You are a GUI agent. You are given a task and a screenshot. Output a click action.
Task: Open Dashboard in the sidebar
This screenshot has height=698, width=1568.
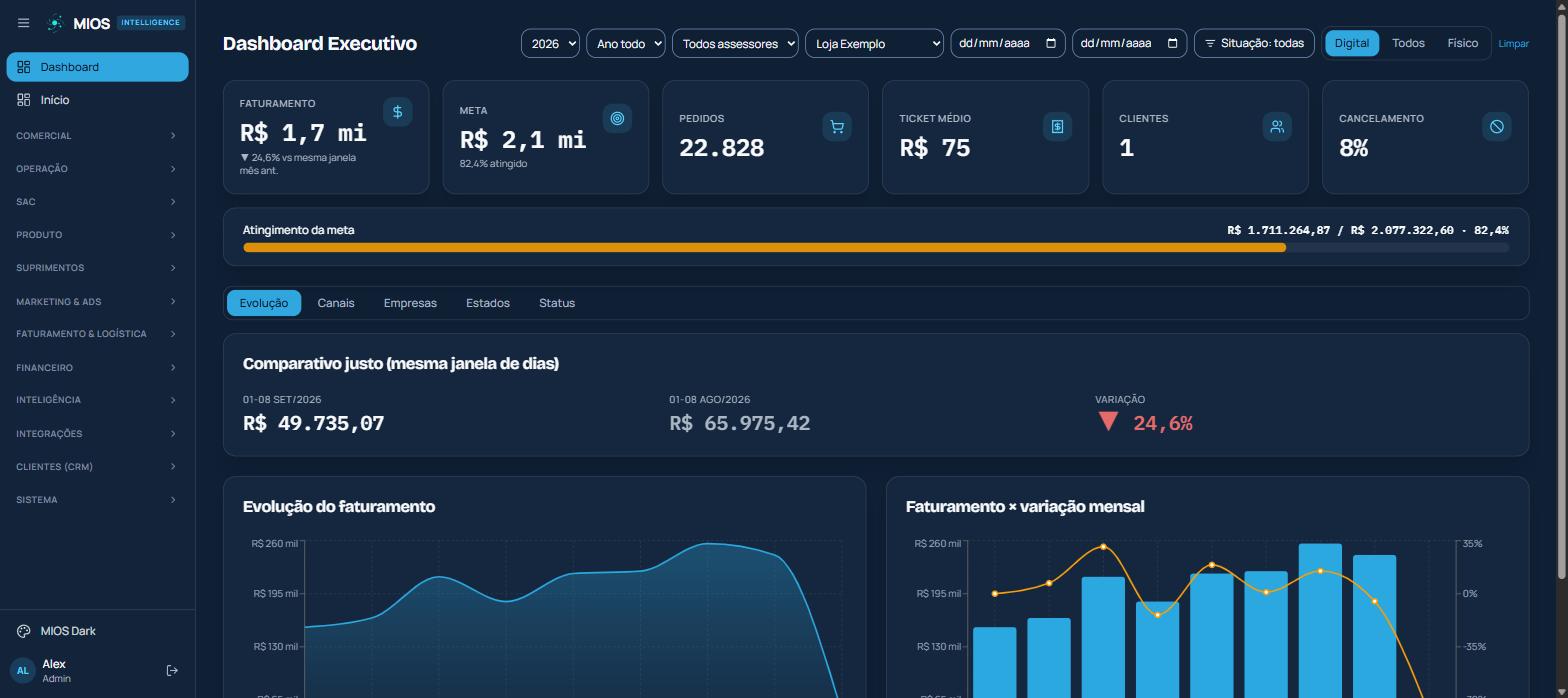(x=97, y=67)
